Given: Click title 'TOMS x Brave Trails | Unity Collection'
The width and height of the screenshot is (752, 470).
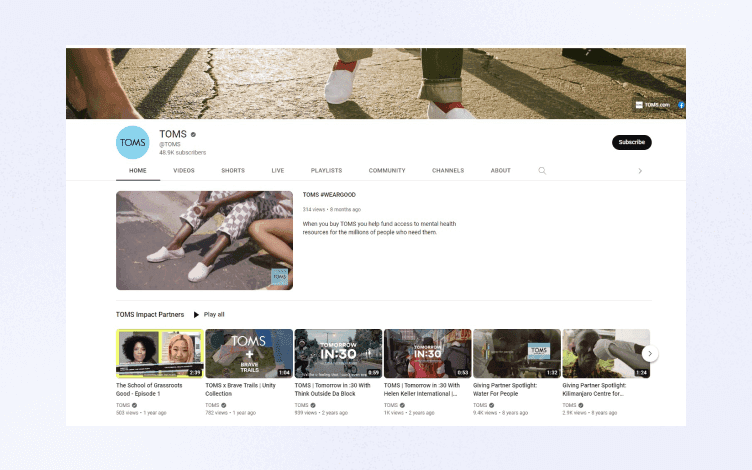Looking at the screenshot, I should pos(240,389).
